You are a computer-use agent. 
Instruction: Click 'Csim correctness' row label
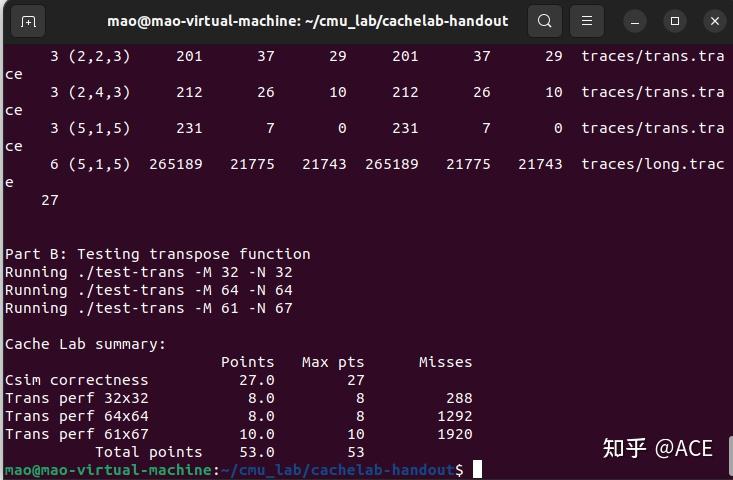77,380
